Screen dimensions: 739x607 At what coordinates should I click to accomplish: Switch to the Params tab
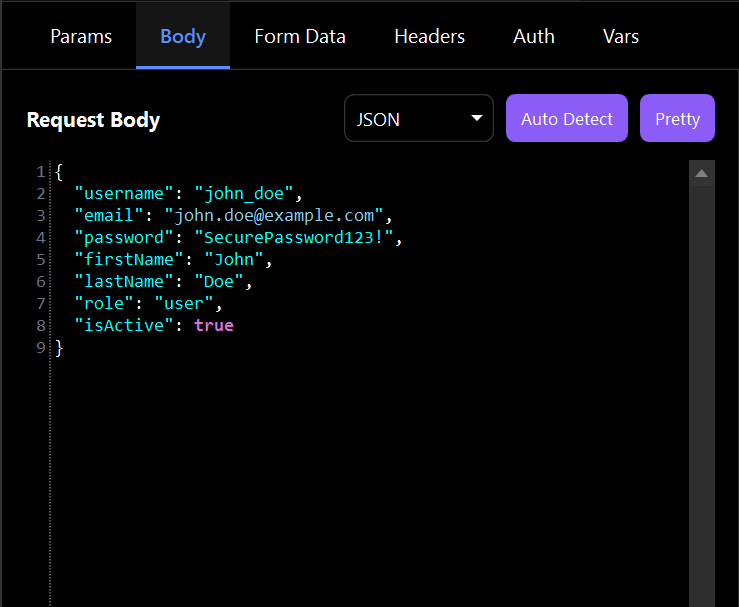pos(81,36)
